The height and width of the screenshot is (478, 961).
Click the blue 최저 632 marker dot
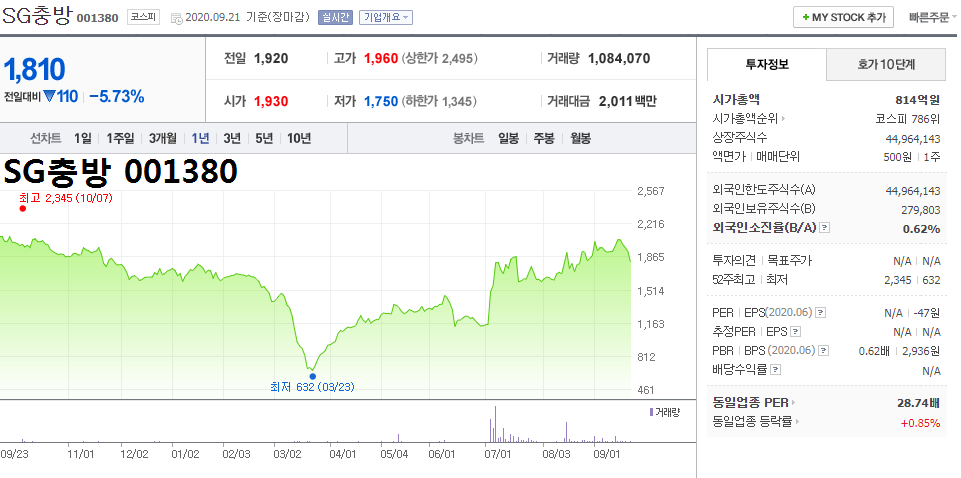[313, 376]
